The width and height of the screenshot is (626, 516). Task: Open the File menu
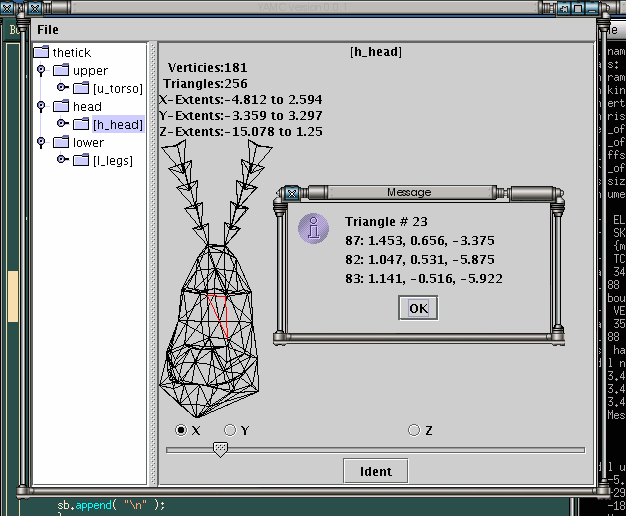[48, 30]
